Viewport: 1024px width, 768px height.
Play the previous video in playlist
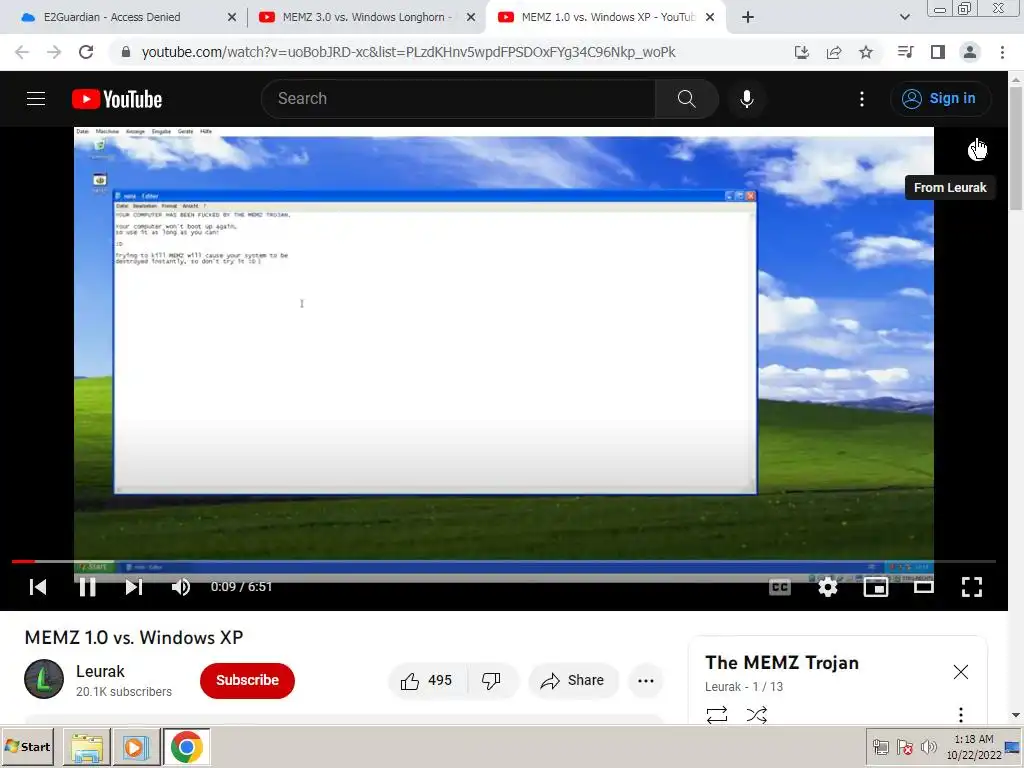point(38,586)
